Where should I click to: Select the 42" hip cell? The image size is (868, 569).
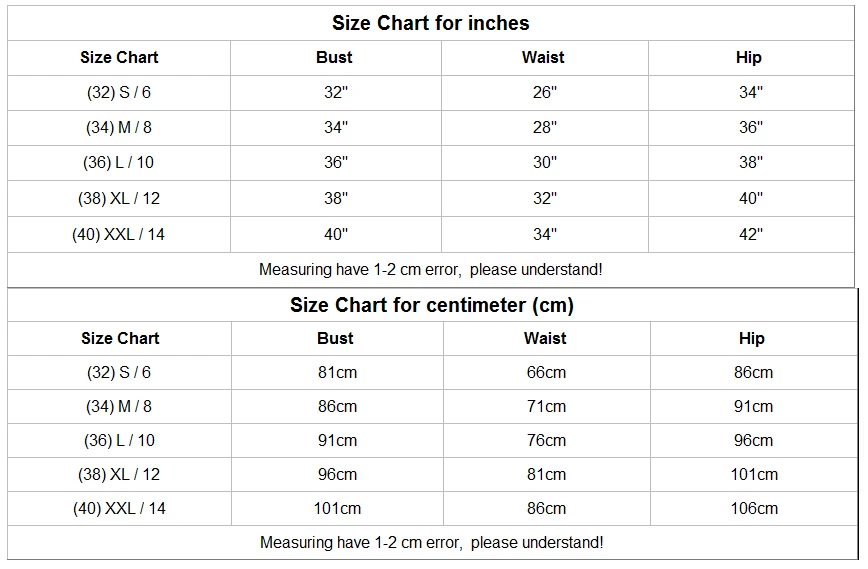click(x=750, y=234)
